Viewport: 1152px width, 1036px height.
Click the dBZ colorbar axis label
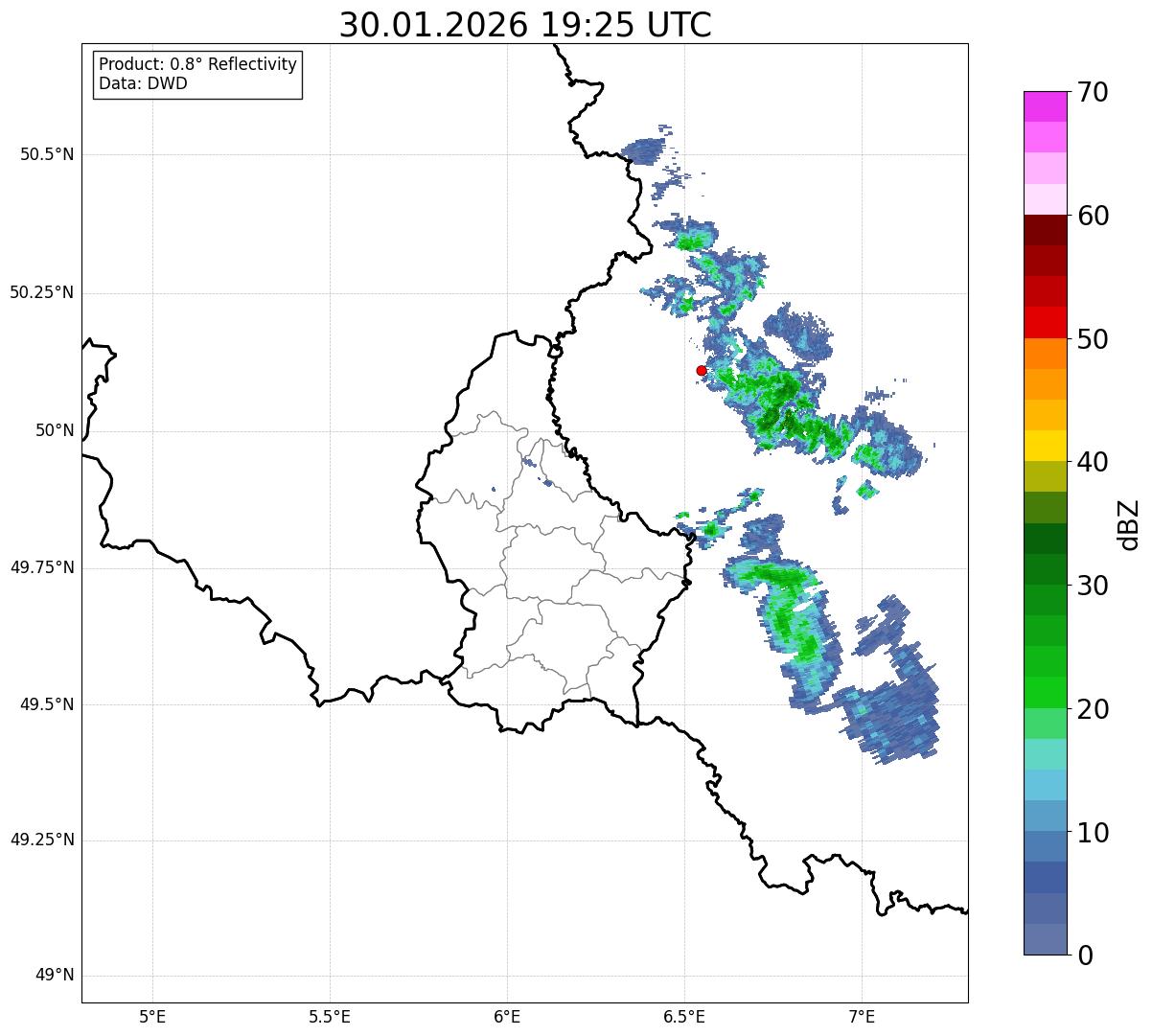[1128, 523]
